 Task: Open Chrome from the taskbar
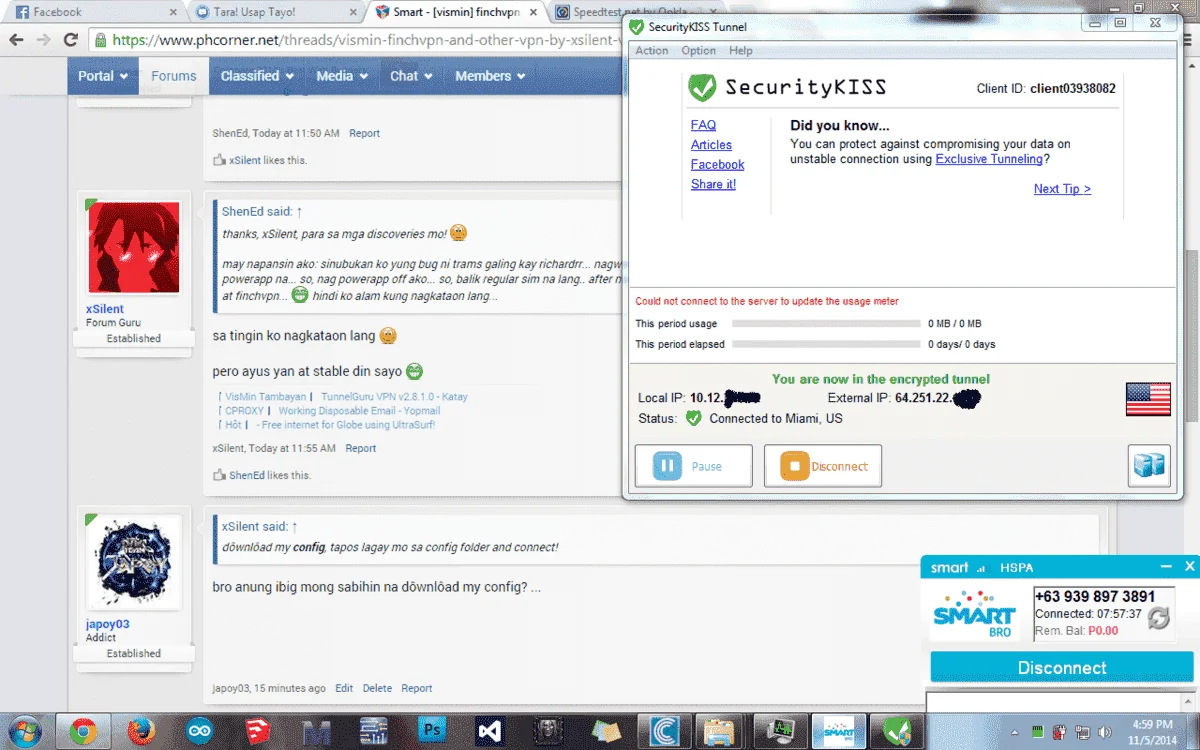83,731
